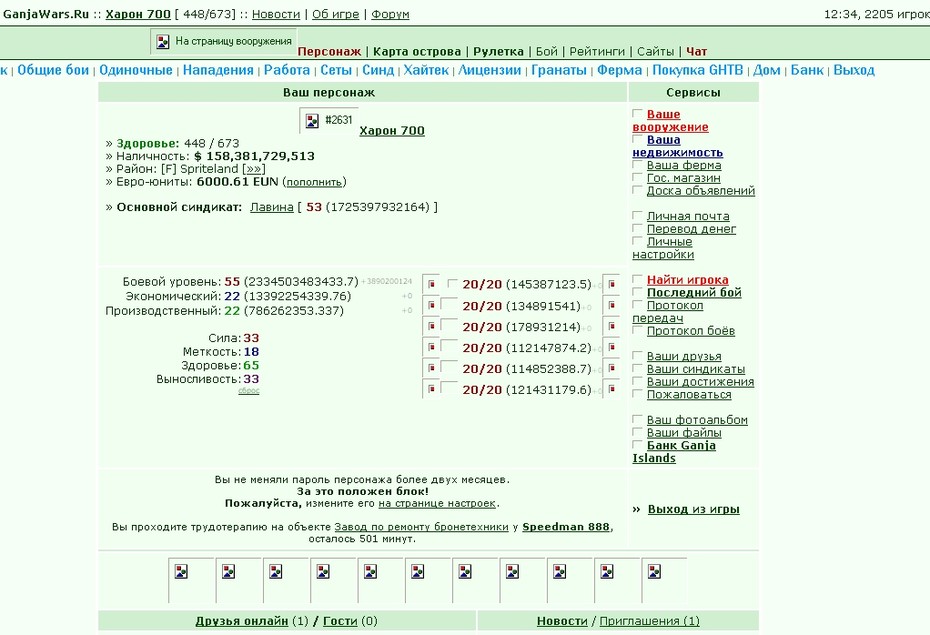Click the skill icon left of 20/20 (145387123.5)
Viewport: 930px width, 635px height.
pos(432,285)
